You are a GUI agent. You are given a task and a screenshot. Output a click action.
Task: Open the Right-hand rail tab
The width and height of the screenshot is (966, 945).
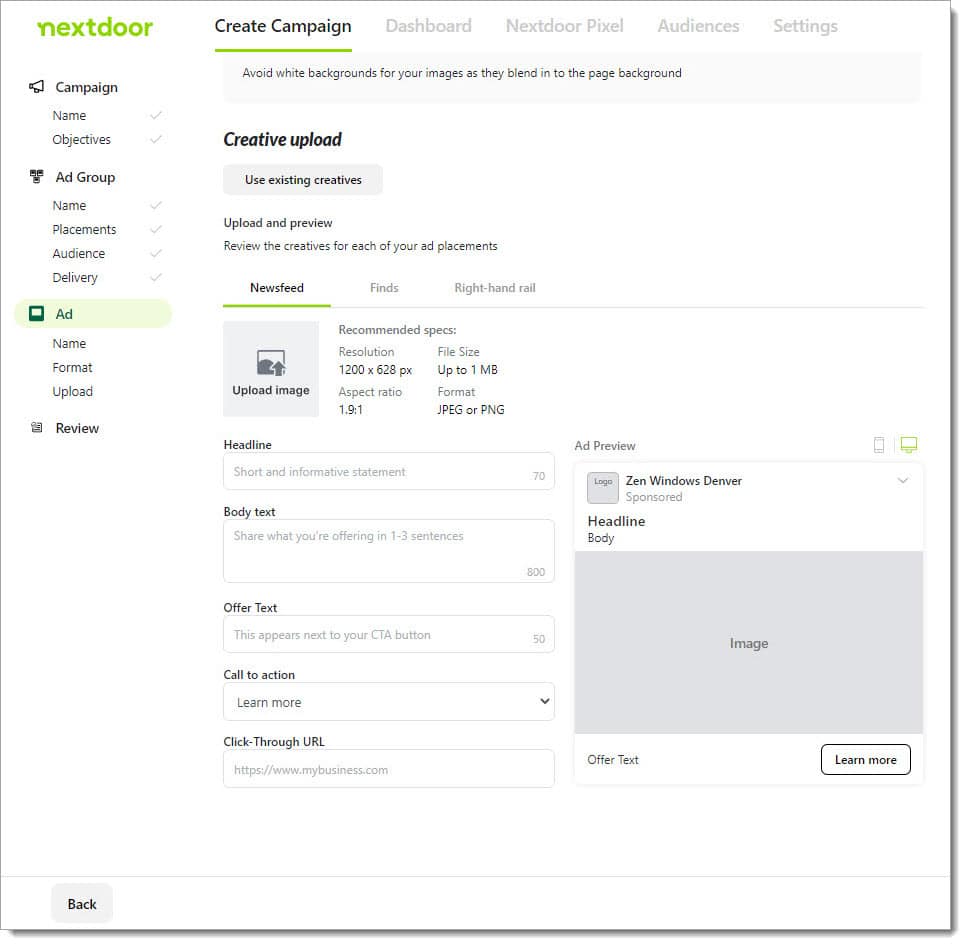click(494, 287)
